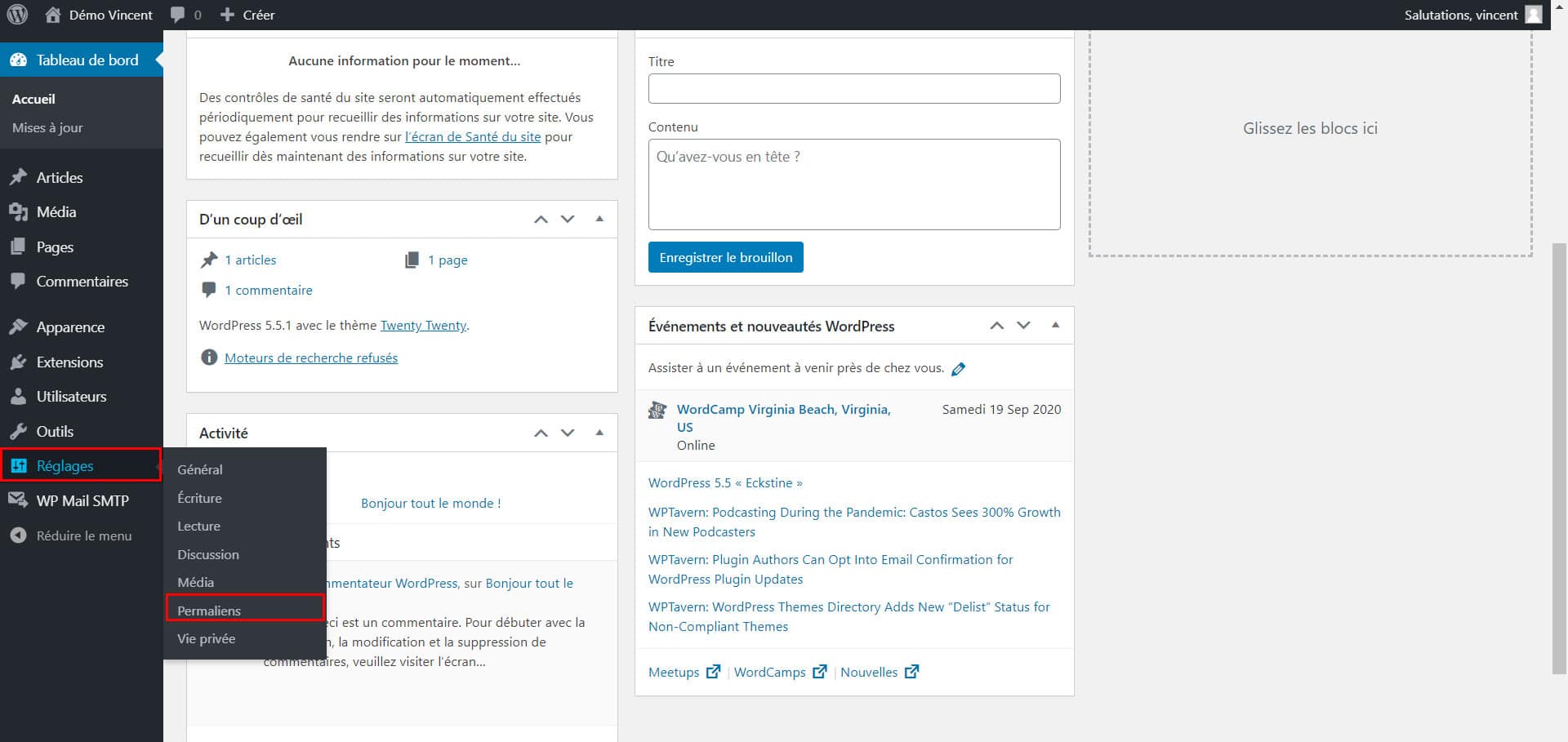Open the Nouvelles link
Screen dimensions: 1568x742
[869, 672]
